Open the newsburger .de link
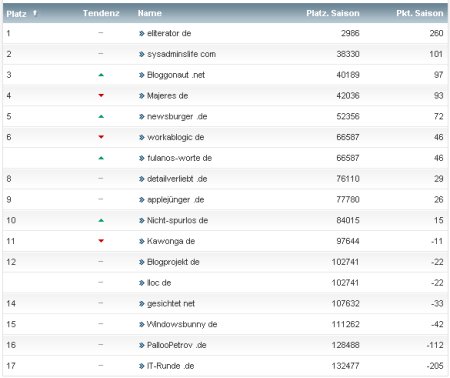 click(177, 116)
